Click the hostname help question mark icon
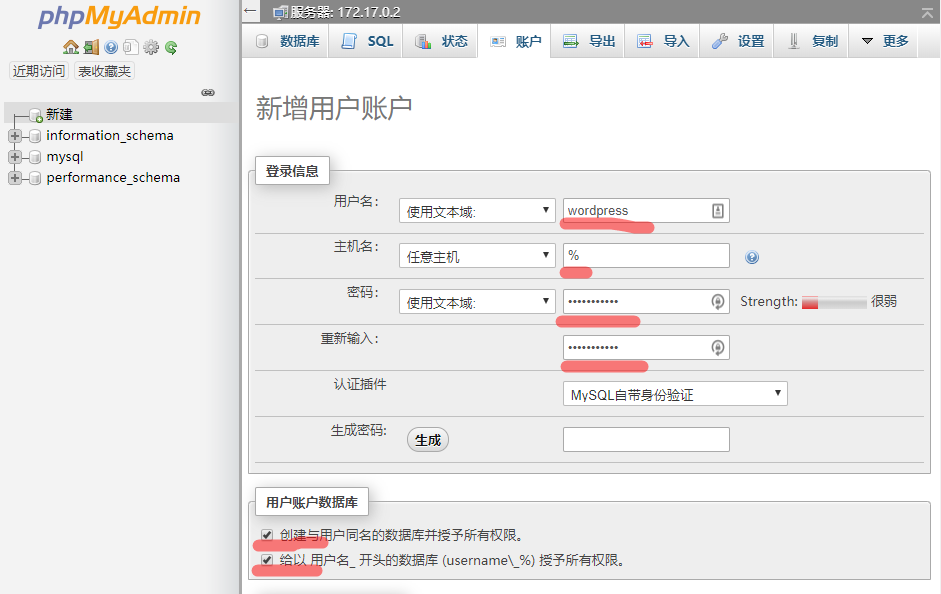Viewport: 941px width, 594px height. [752, 257]
